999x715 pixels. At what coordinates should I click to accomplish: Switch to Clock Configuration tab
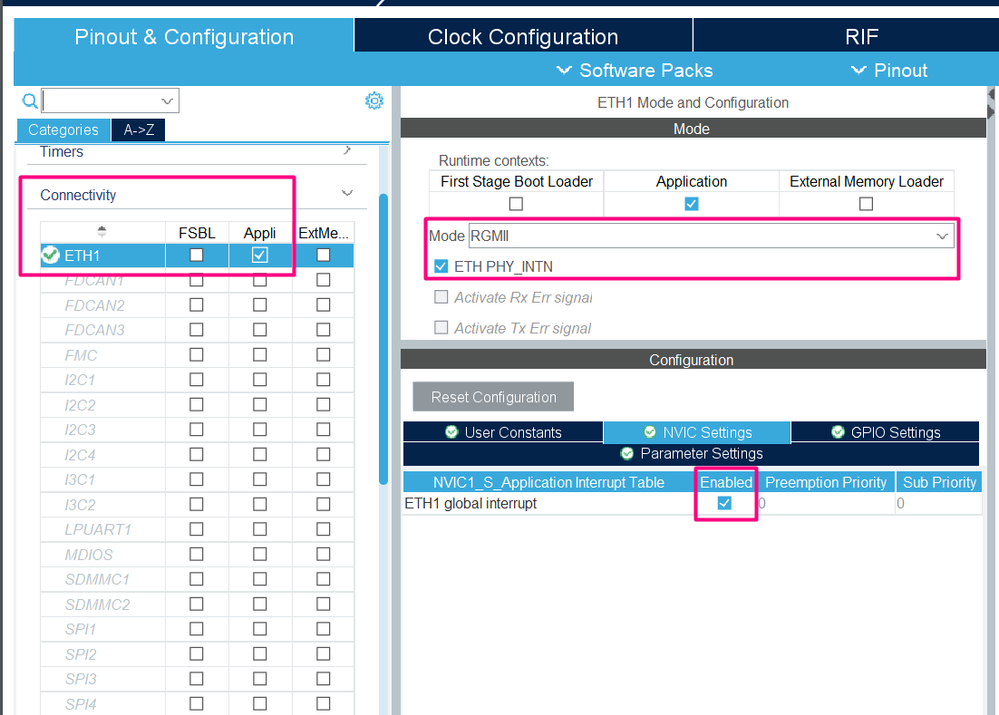click(x=523, y=36)
